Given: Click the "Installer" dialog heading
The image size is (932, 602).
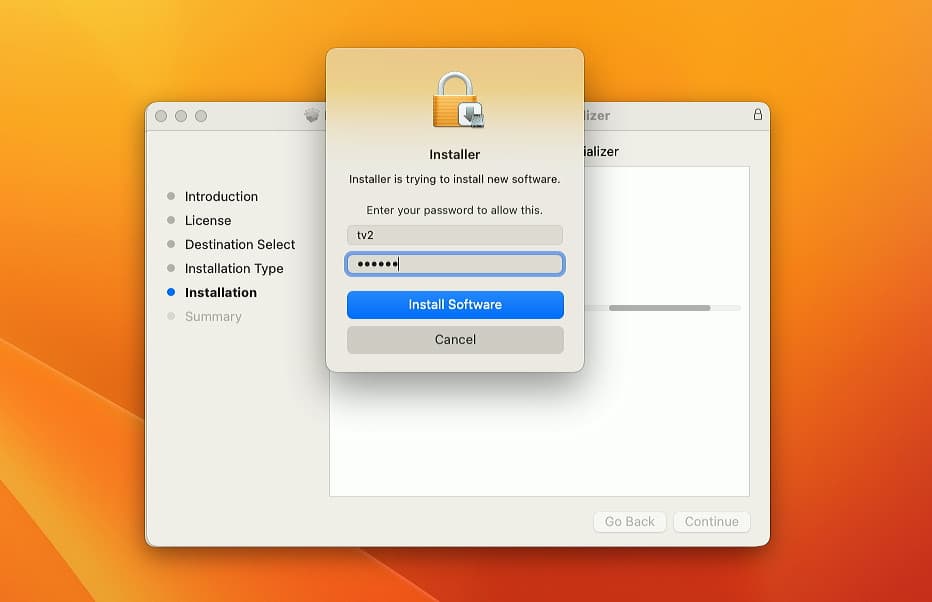Looking at the screenshot, I should tap(455, 155).
